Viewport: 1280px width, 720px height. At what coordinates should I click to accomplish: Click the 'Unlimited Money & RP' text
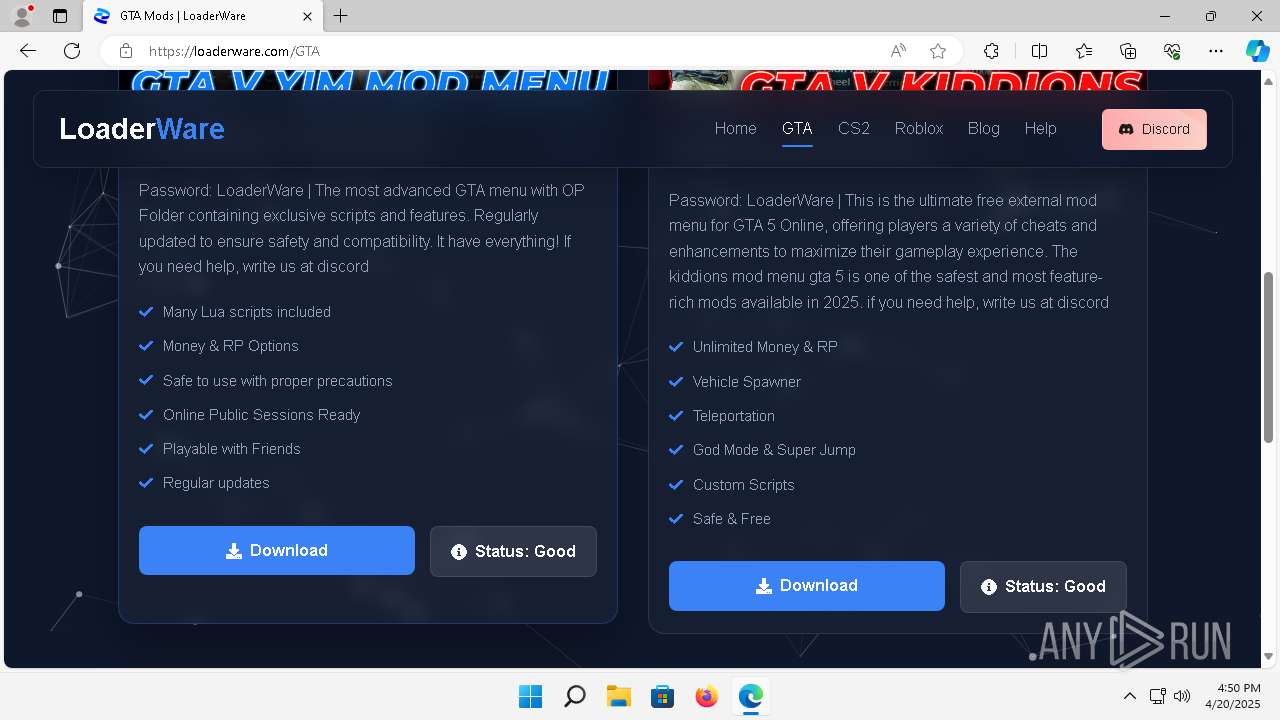(x=765, y=347)
